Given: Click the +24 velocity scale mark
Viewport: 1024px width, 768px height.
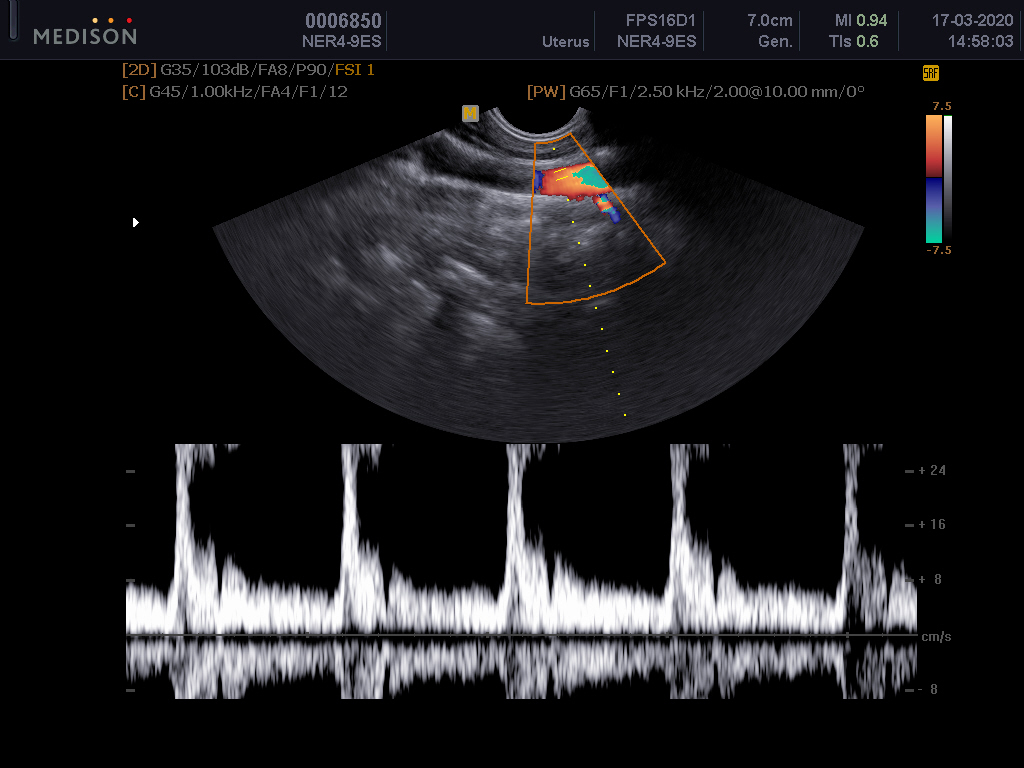Looking at the screenshot, I should tap(931, 470).
